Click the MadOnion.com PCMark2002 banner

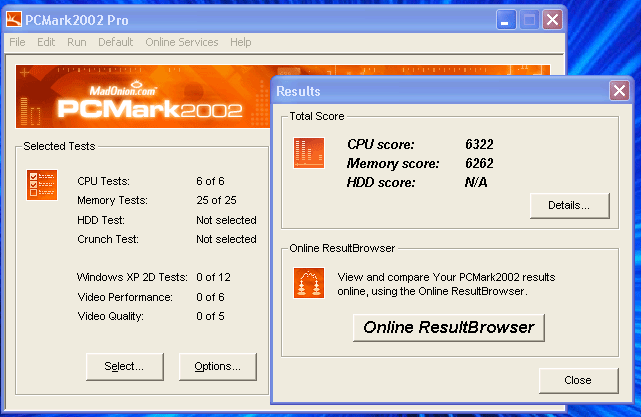(x=143, y=96)
